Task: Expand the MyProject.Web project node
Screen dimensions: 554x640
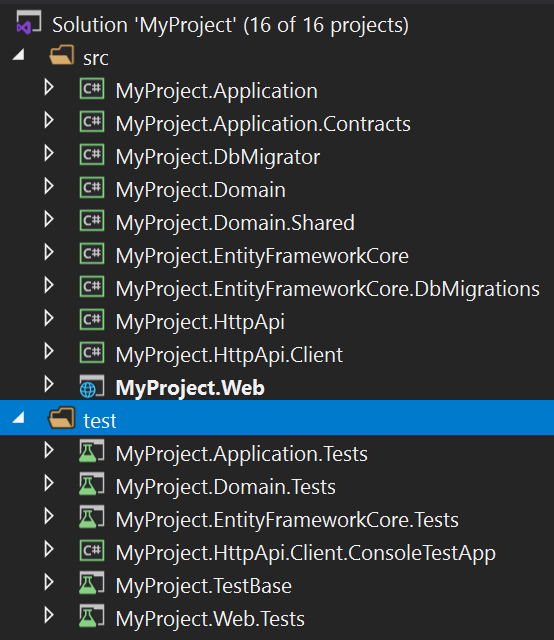Action: pyautogui.click(x=49, y=384)
